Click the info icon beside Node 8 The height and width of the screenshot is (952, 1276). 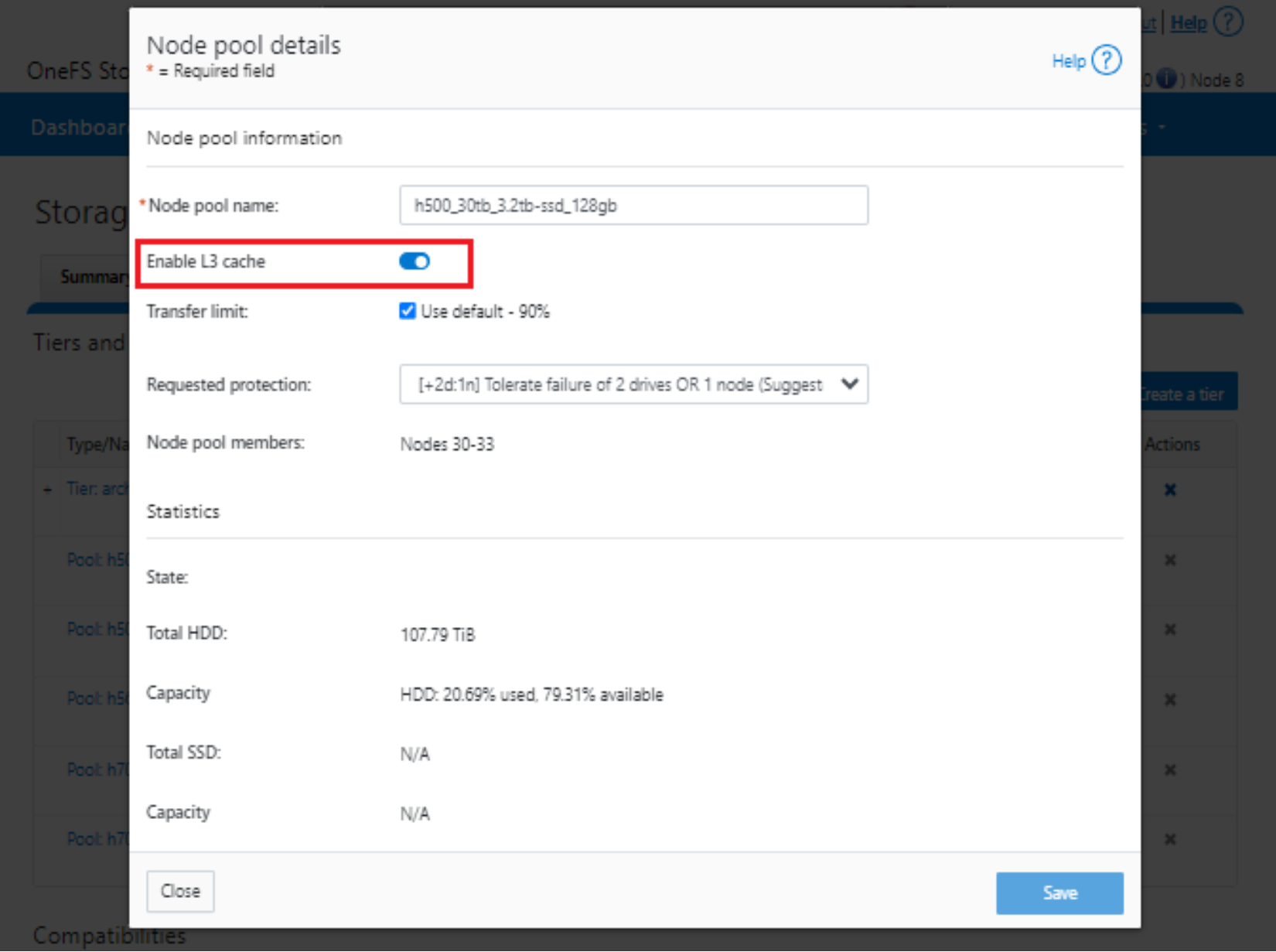click(x=1167, y=78)
